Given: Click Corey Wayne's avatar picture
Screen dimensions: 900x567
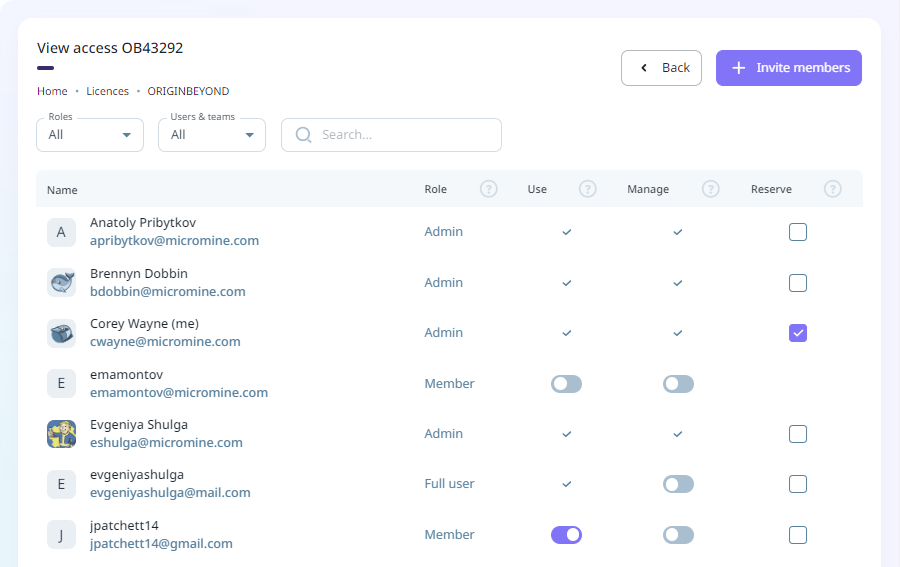Looking at the screenshot, I should [61, 333].
